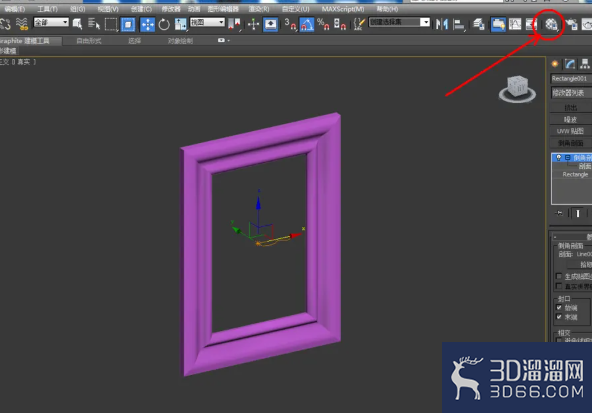Click Select and Manipulate icon

(253, 24)
